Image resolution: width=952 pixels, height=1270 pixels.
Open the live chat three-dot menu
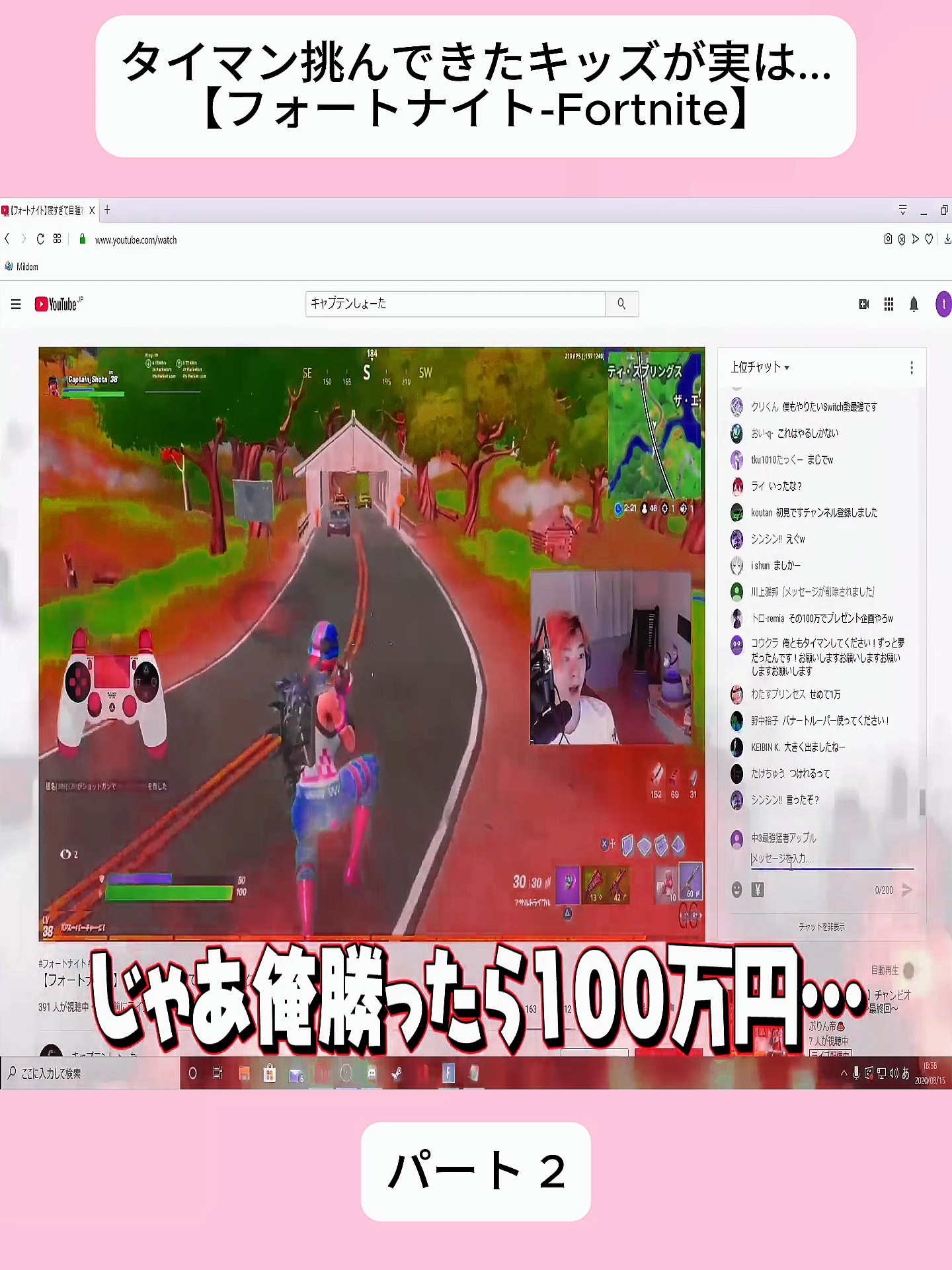tap(912, 368)
